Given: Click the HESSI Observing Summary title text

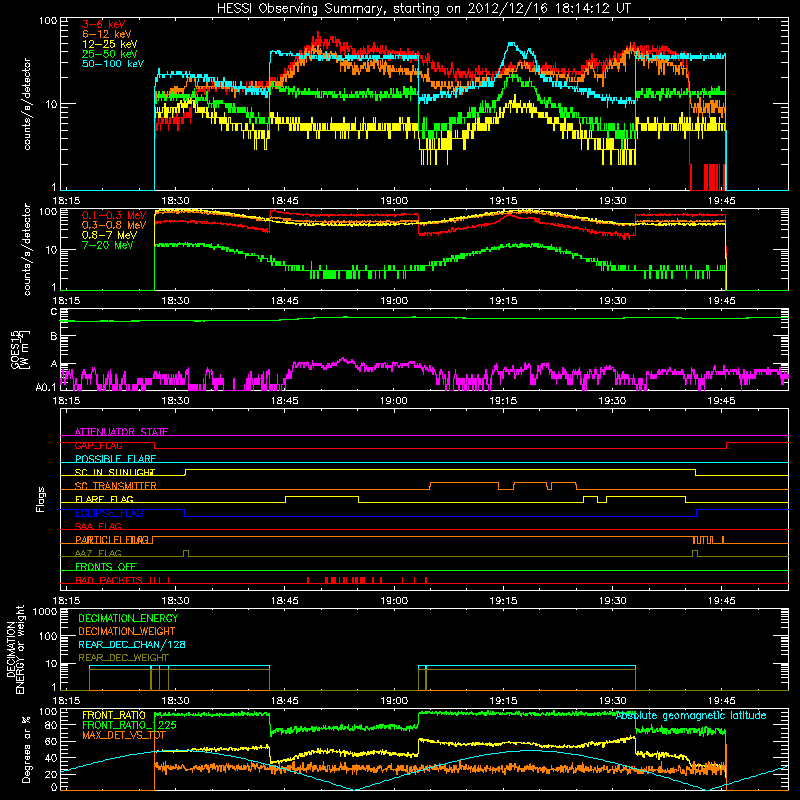Looking at the screenshot, I should 423,9.
